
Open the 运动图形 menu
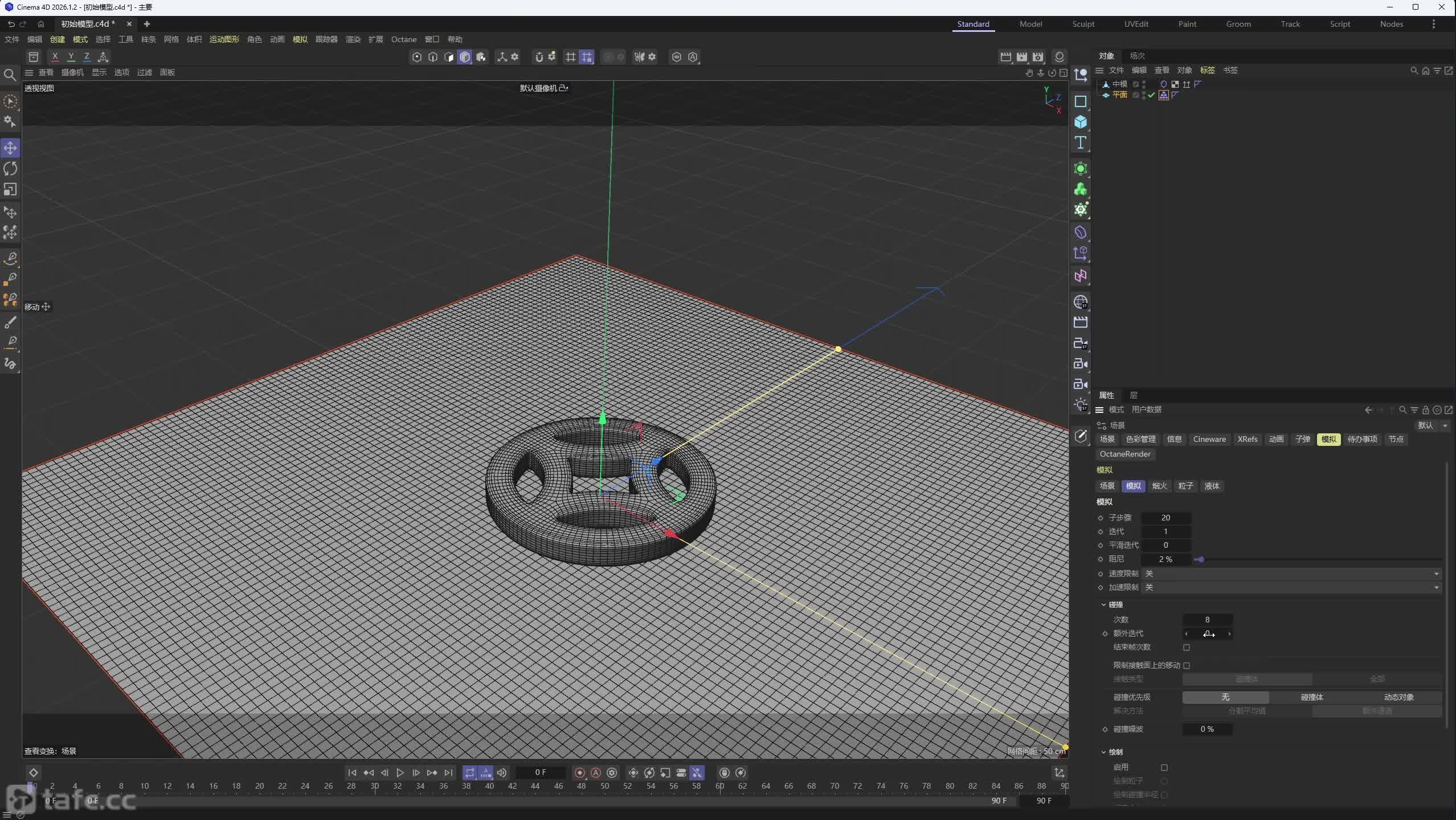click(224, 39)
